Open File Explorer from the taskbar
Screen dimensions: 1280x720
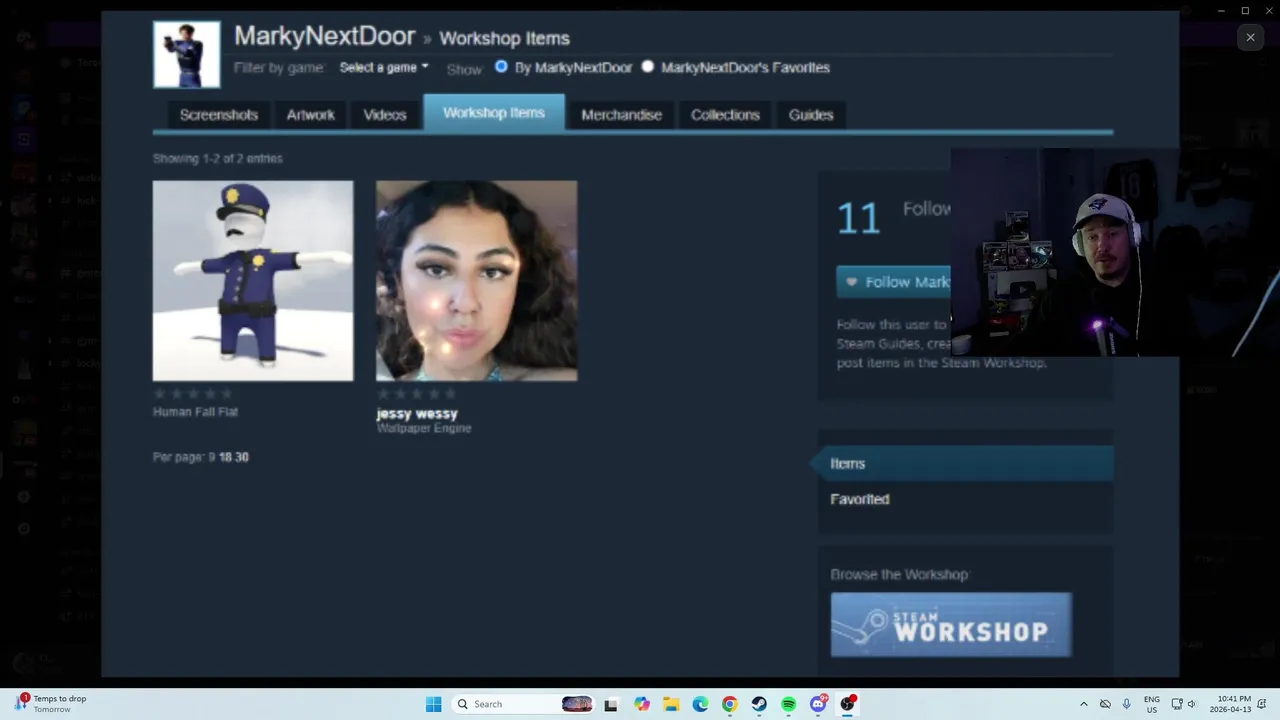[x=671, y=704]
